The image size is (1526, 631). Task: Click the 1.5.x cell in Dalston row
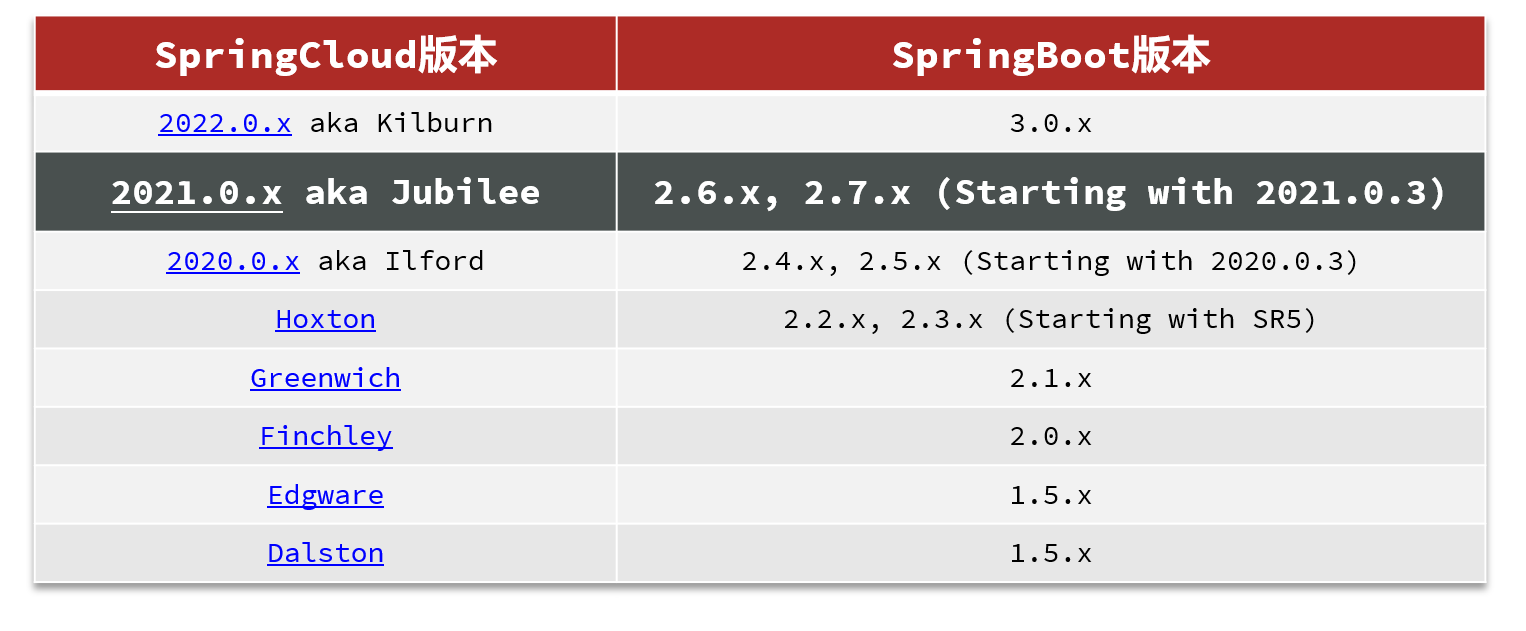[1050, 553]
